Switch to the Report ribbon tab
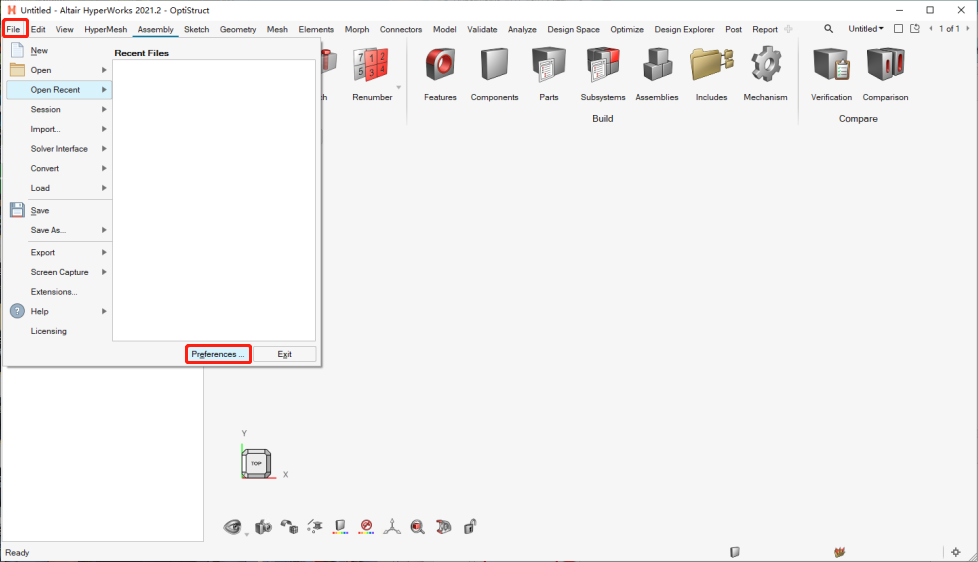This screenshot has width=978, height=562. 765,29
